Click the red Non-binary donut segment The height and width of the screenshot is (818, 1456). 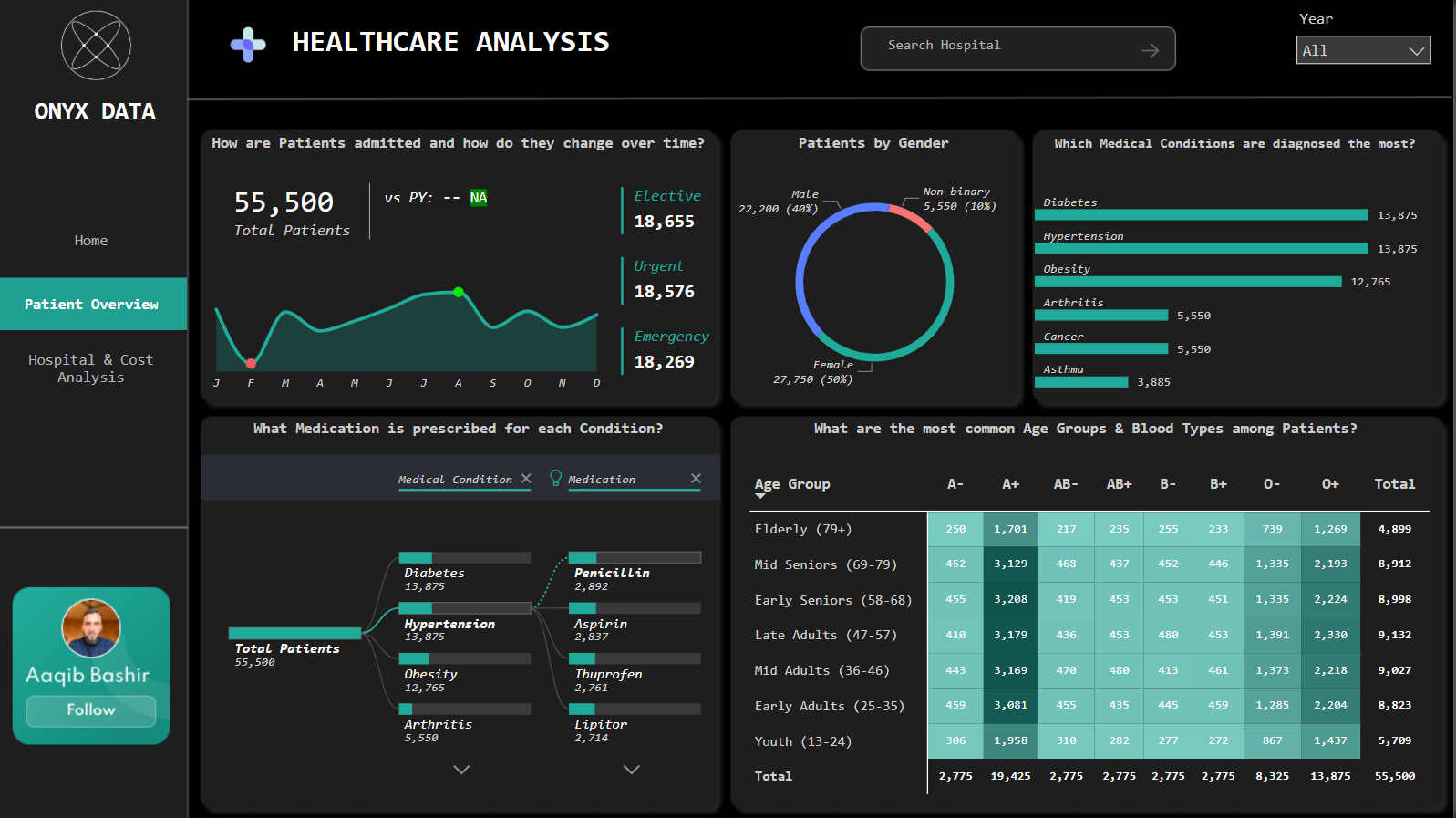(913, 217)
